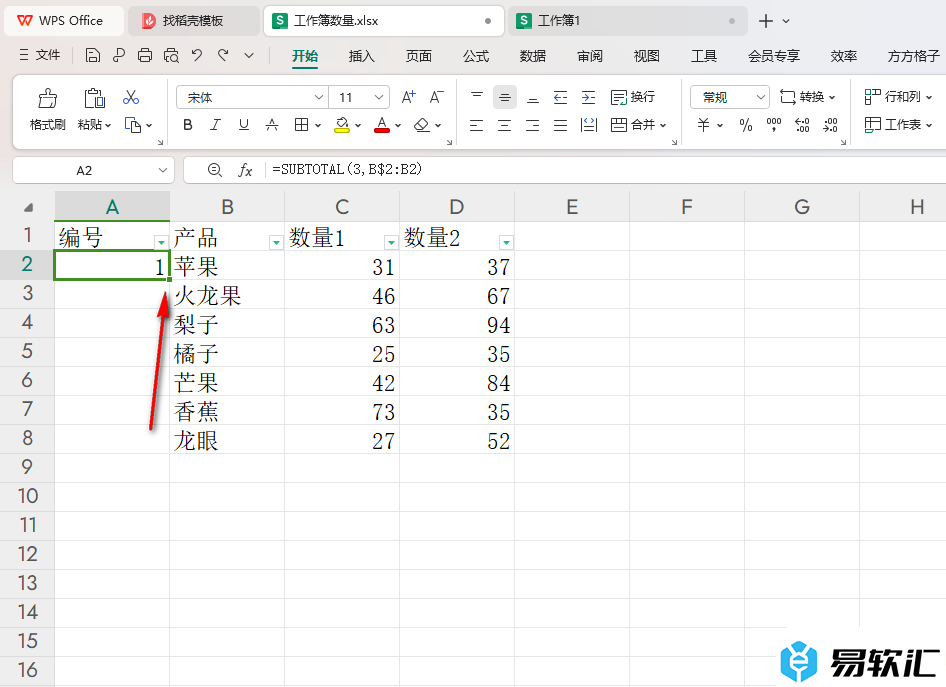Click cell containing 火龙果
This screenshot has height=687, width=946.
227,296
